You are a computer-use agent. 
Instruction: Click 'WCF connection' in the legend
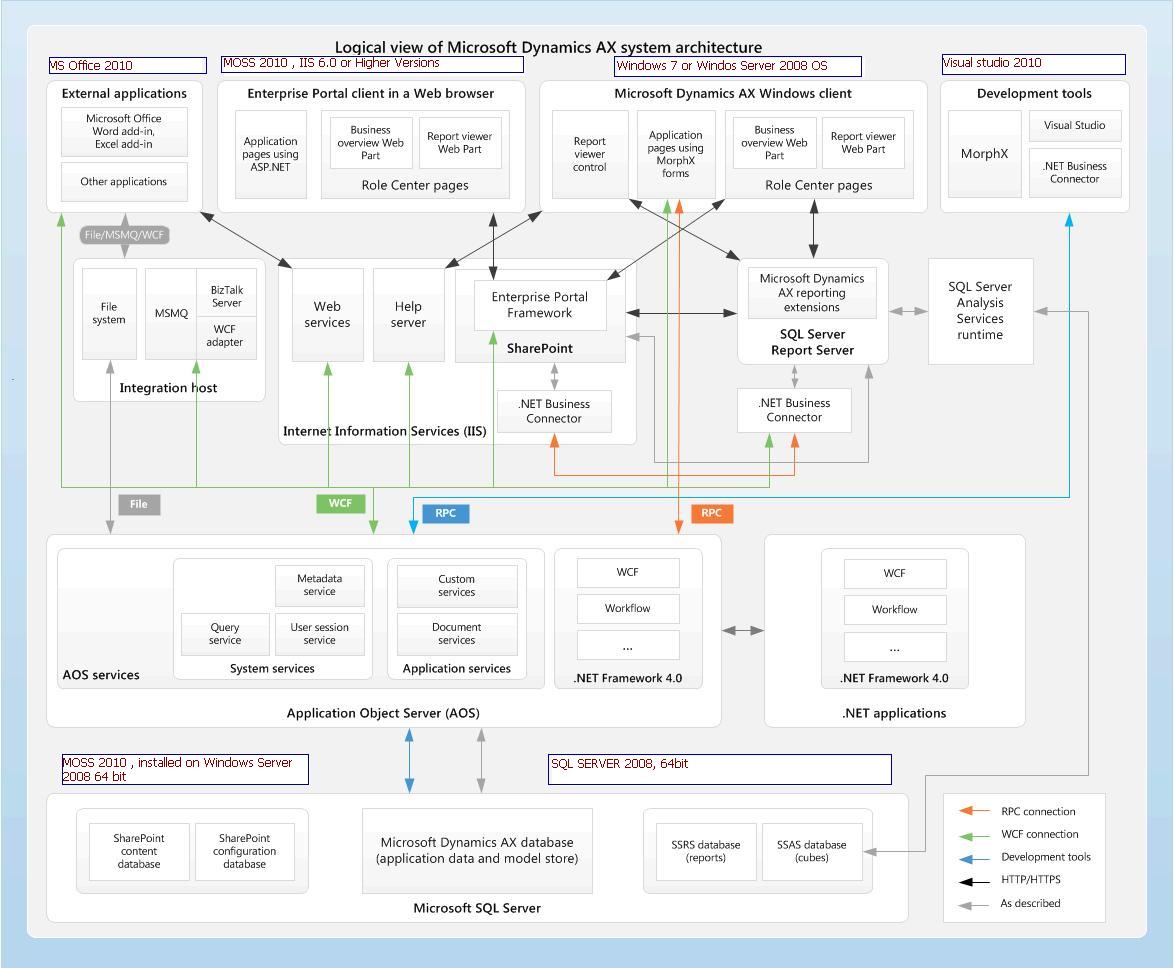point(1040,834)
